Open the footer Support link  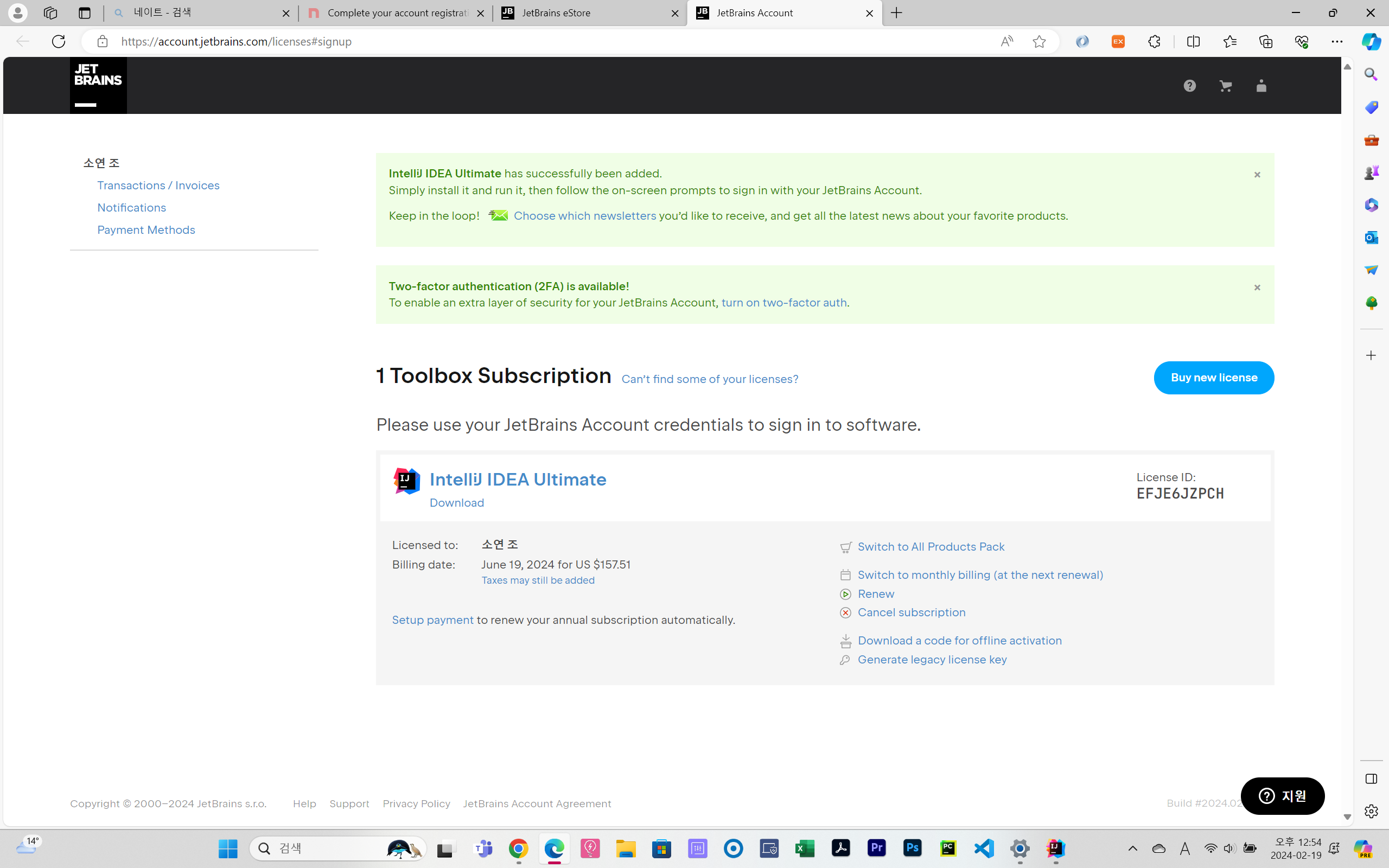tap(349, 803)
